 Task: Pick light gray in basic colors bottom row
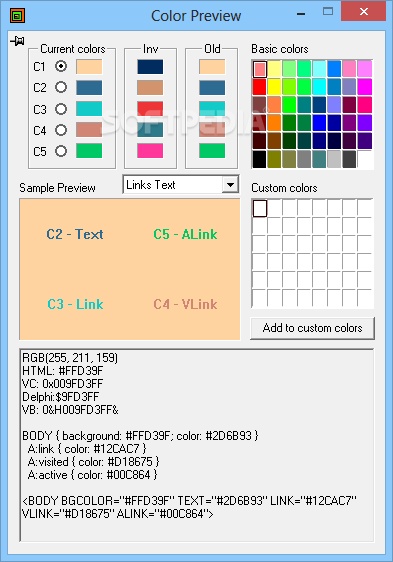pyautogui.click(x=334, y=159)
